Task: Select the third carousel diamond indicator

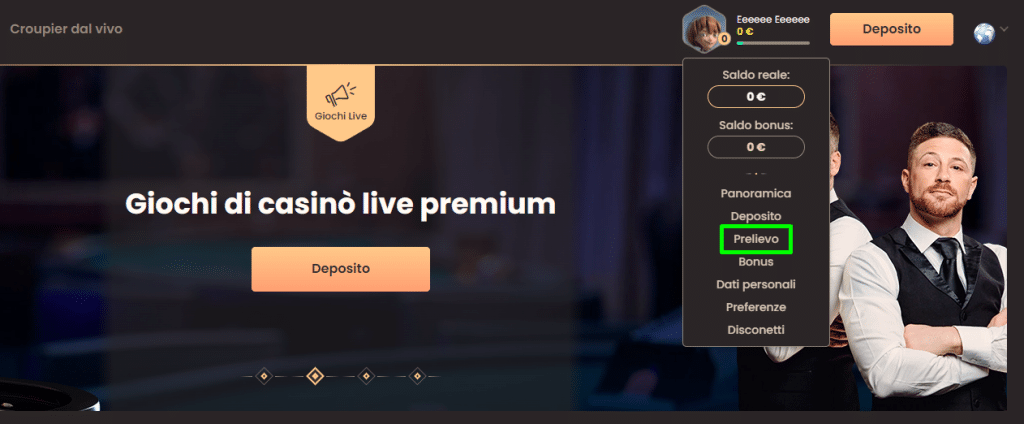Action: point(366,376)
